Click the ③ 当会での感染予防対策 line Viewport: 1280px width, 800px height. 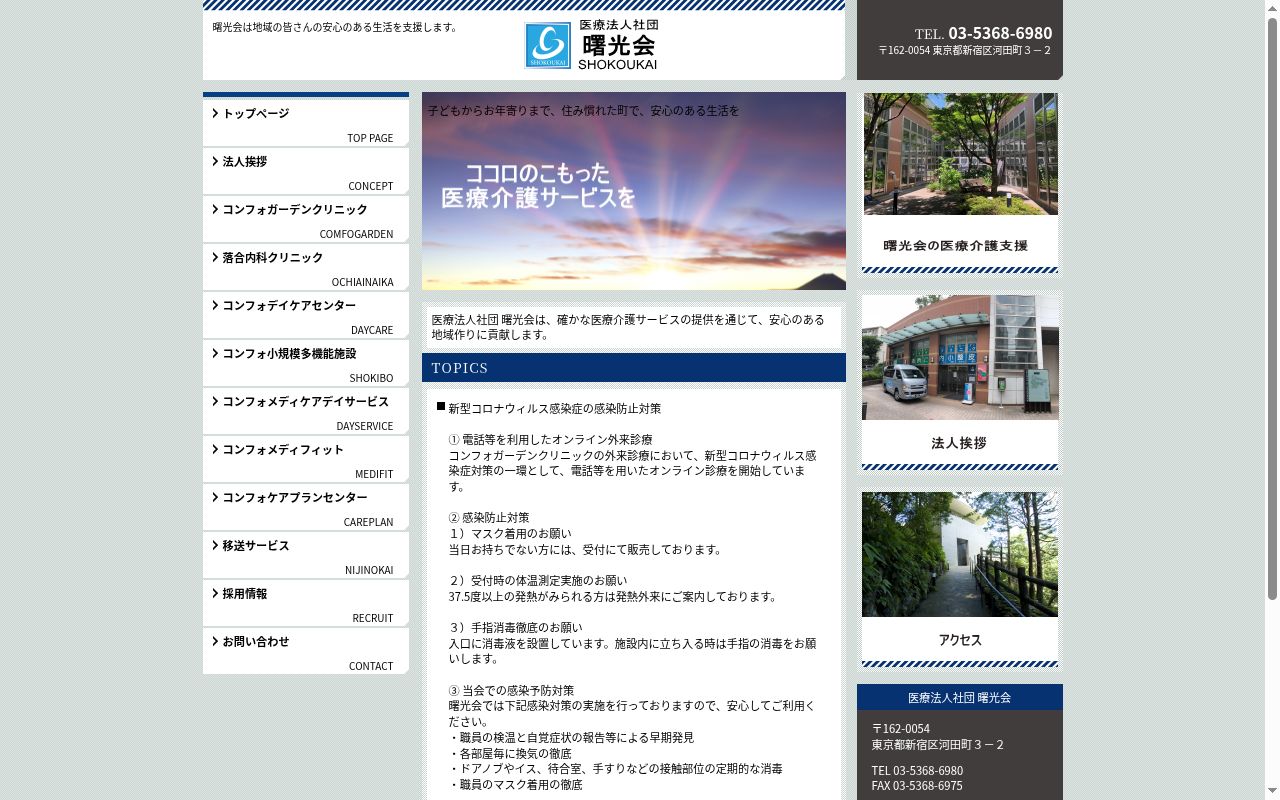(x=511, y=691)
